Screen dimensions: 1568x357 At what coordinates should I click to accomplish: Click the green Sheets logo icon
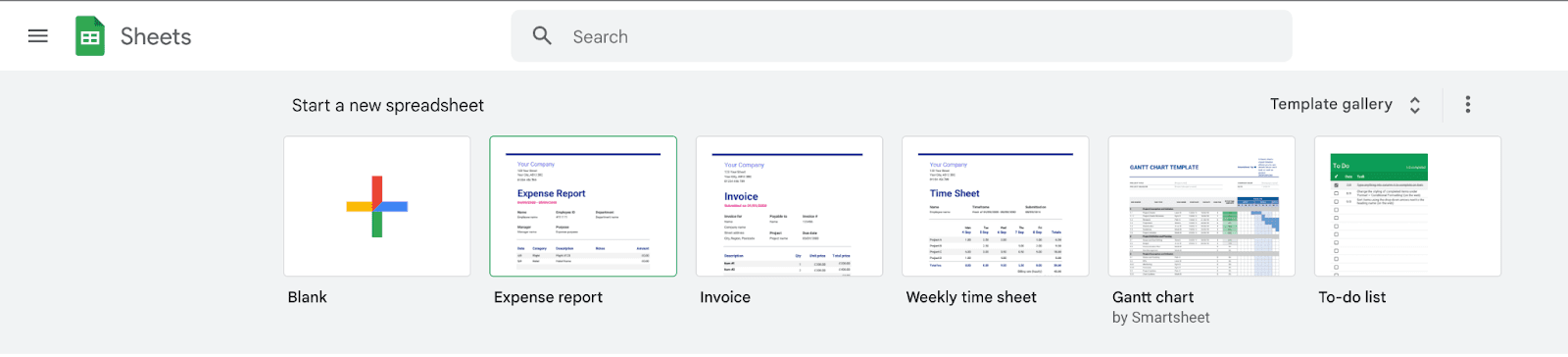click(x=90, y=36)
